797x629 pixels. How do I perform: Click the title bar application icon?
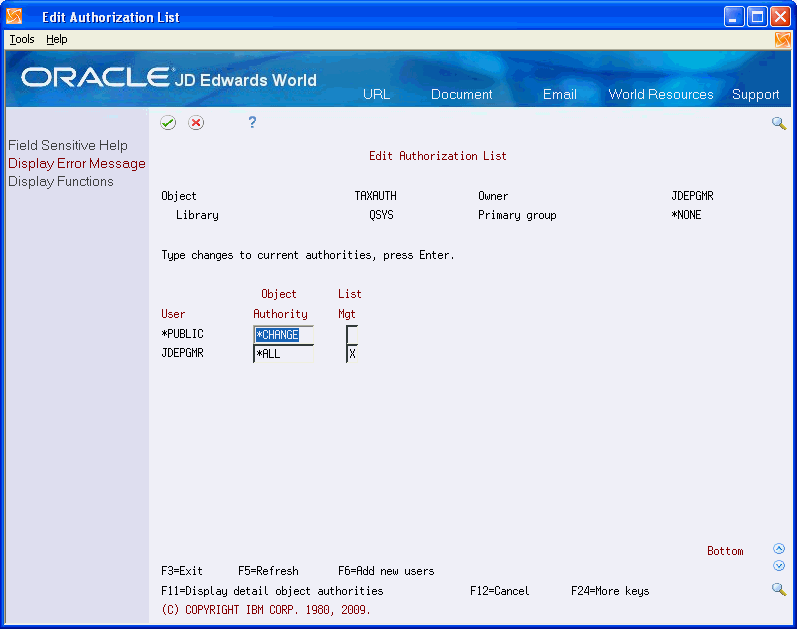pyautogui.click(x=14, y=17)
